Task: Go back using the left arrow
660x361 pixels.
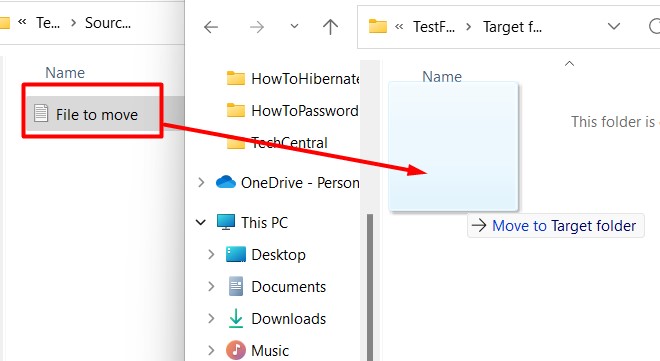Action: click(211, 27)
